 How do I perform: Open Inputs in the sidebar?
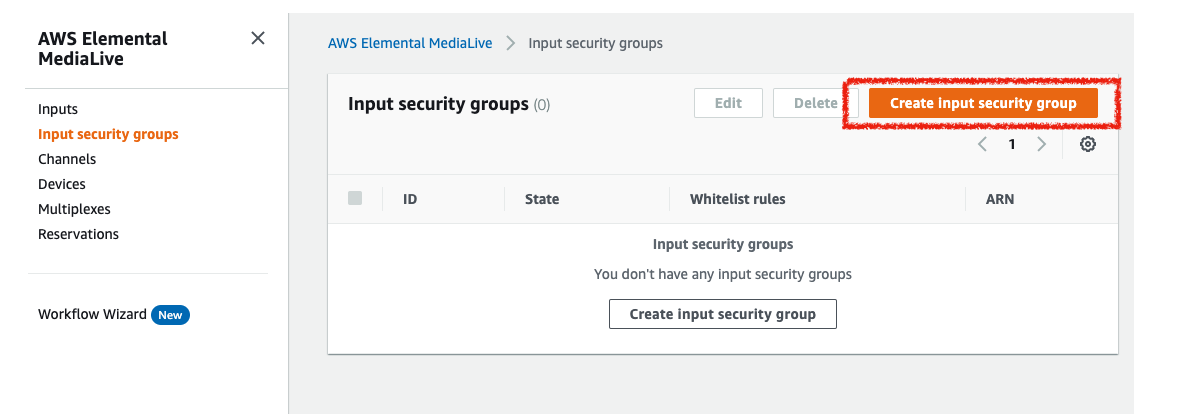coord(58,109)
